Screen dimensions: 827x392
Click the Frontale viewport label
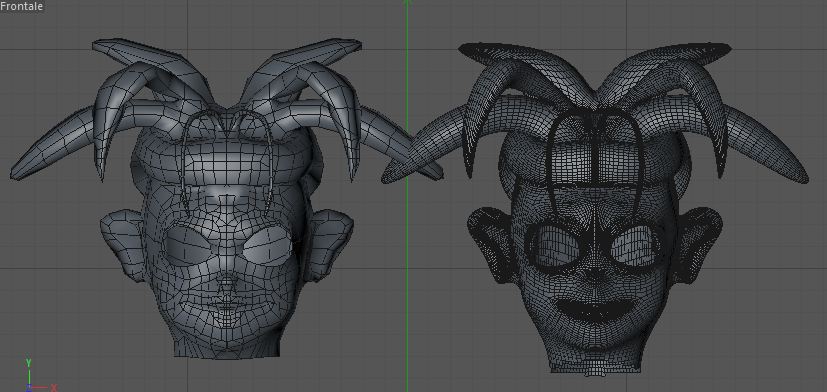22,6
